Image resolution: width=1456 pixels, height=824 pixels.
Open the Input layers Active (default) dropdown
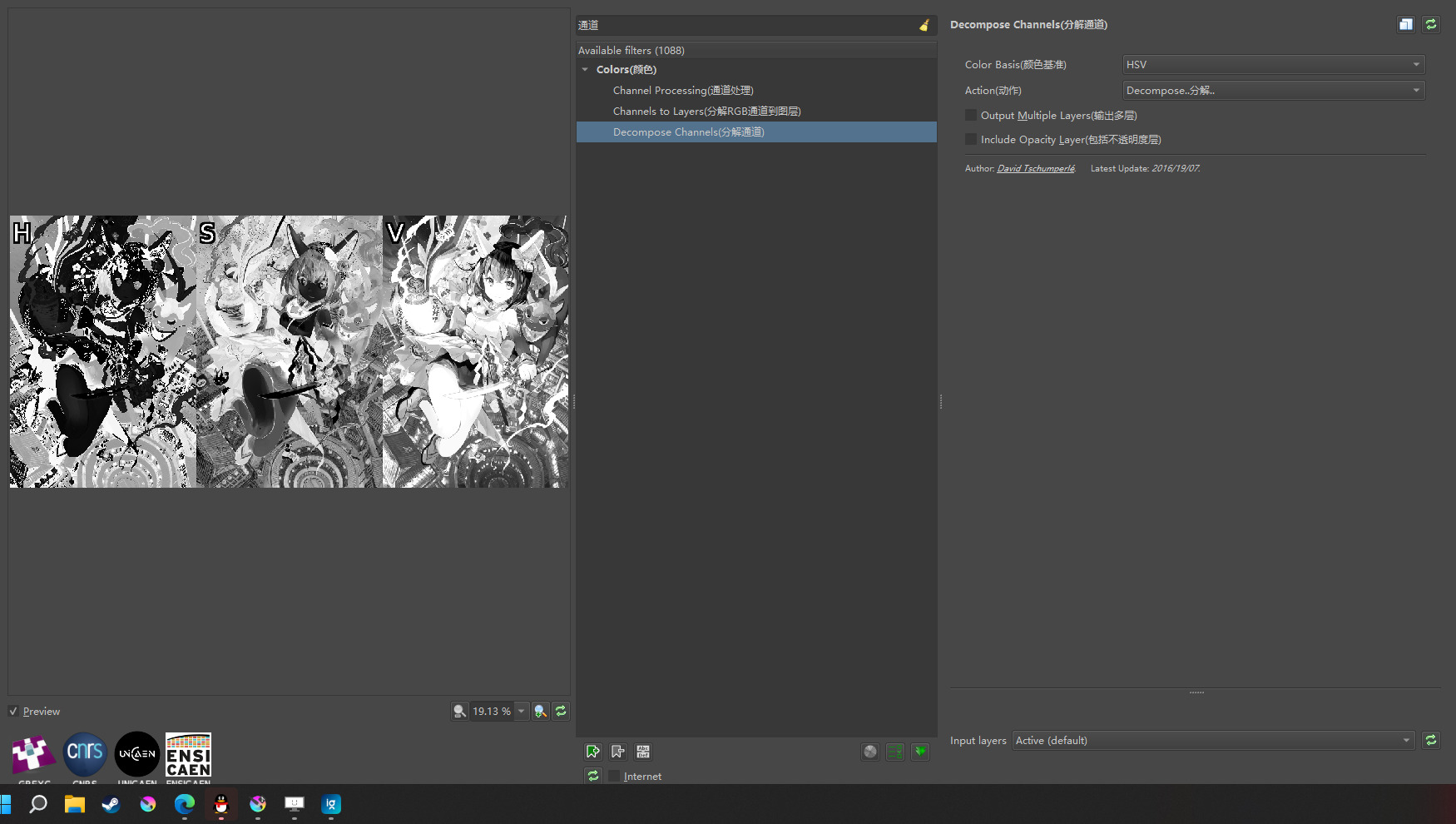[x=1212, y=740]
